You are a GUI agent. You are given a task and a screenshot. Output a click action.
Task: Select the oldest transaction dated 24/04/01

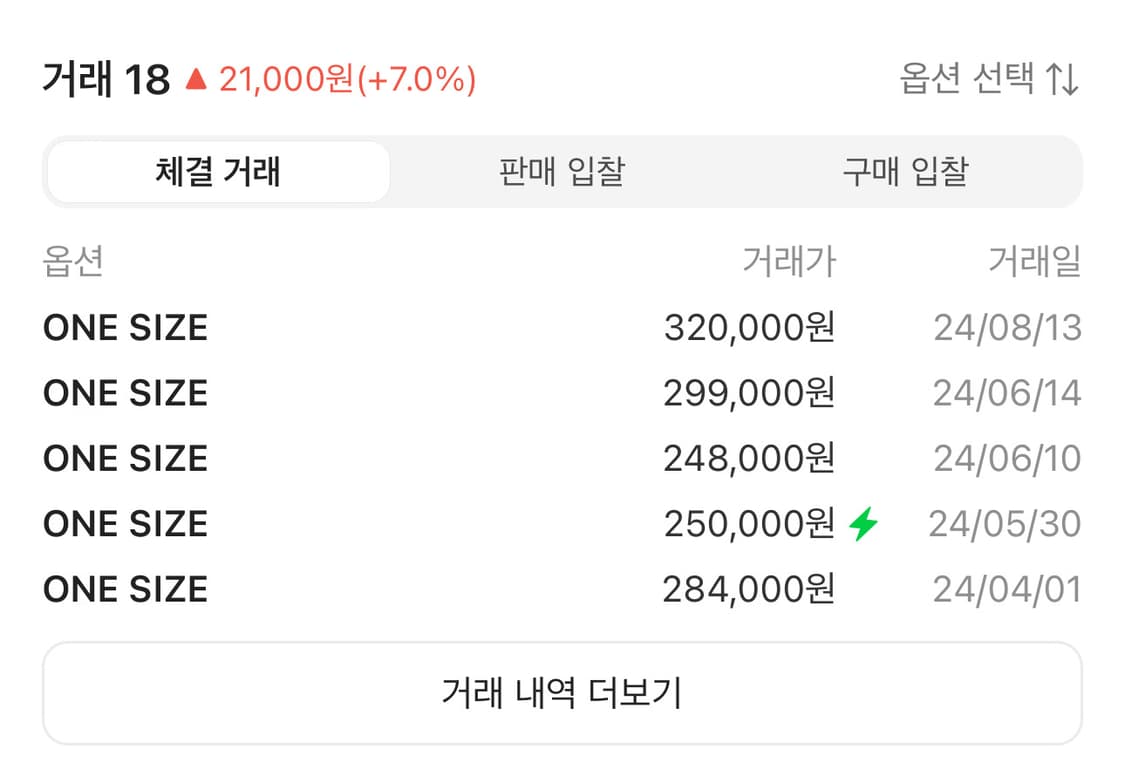[562, 589]
